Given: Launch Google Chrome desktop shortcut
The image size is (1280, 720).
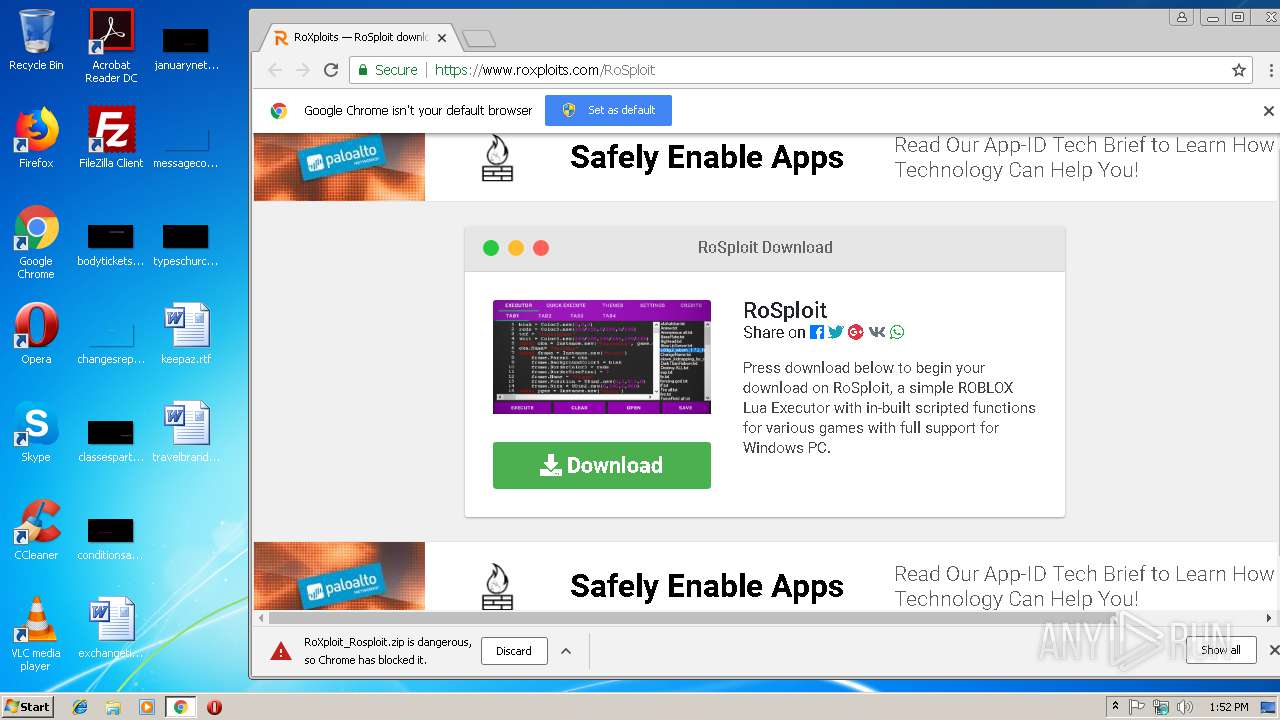Looking at the screenshot, I should [36, 241].
